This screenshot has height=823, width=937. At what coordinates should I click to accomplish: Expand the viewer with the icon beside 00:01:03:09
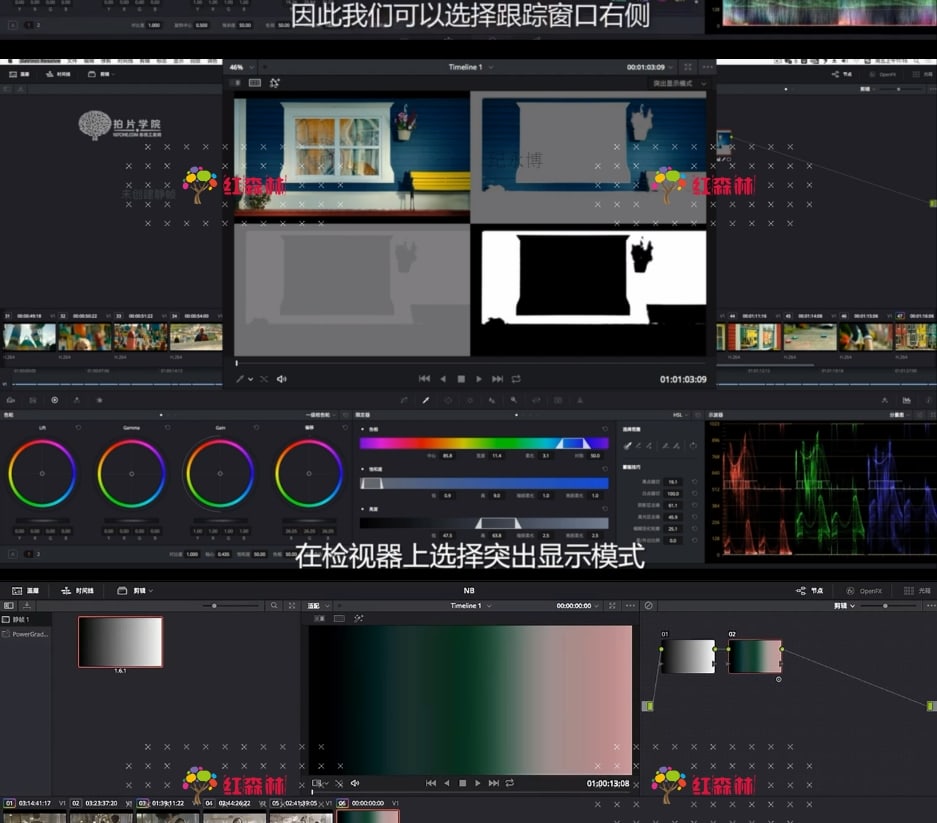click(688, 67)
